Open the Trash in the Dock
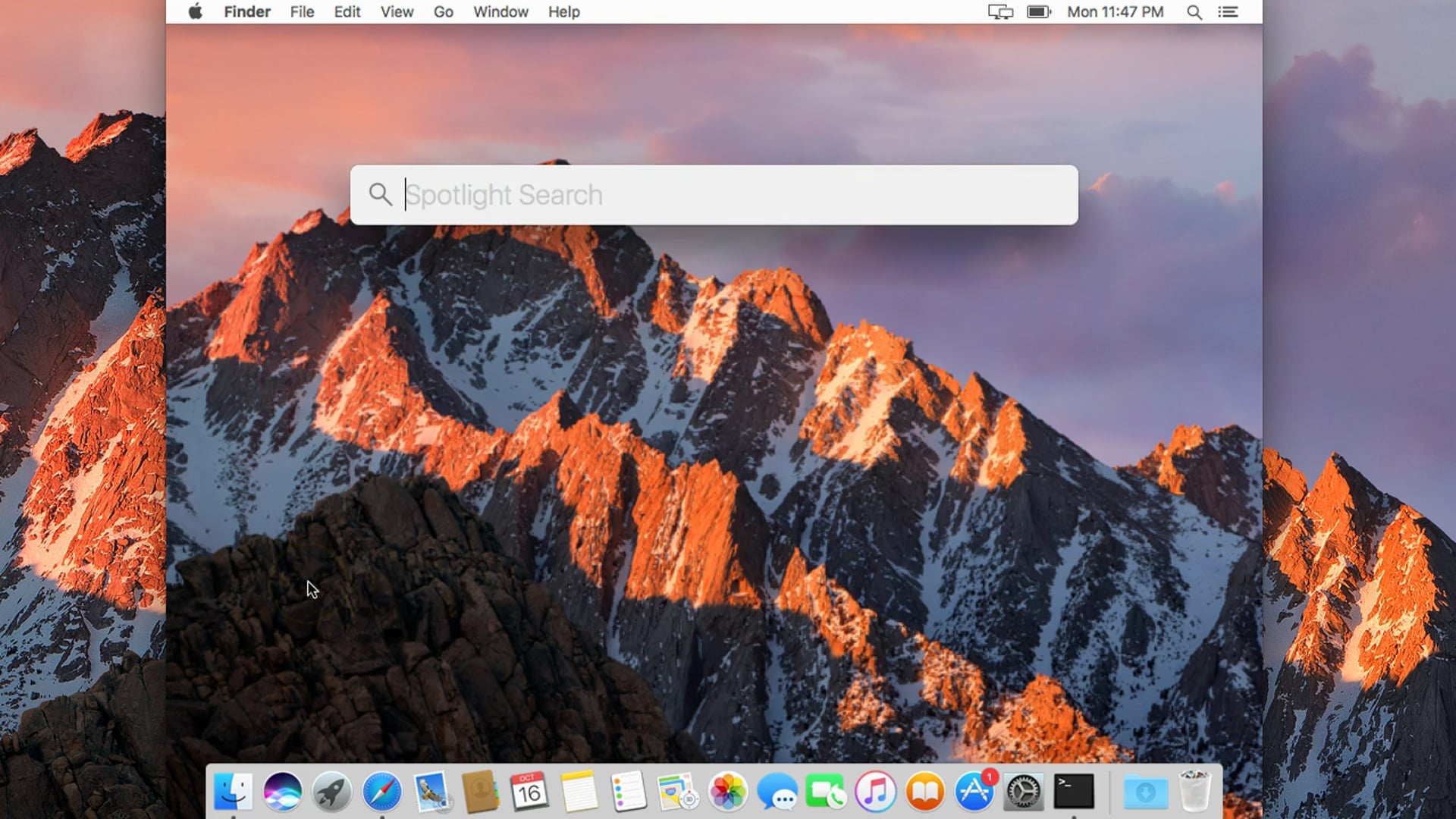The width and height of the screenshot is (1456, 819). [x=1195, y=792]
